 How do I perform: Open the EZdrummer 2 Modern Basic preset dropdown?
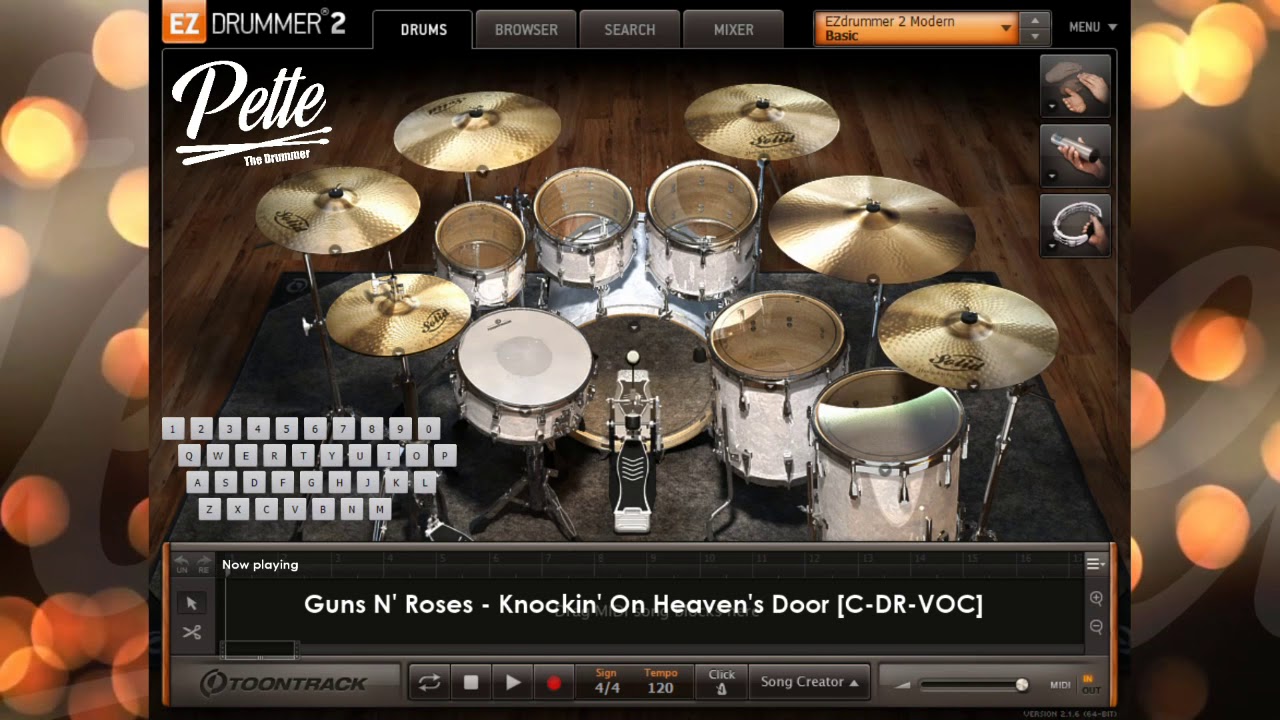click(916, 29)
